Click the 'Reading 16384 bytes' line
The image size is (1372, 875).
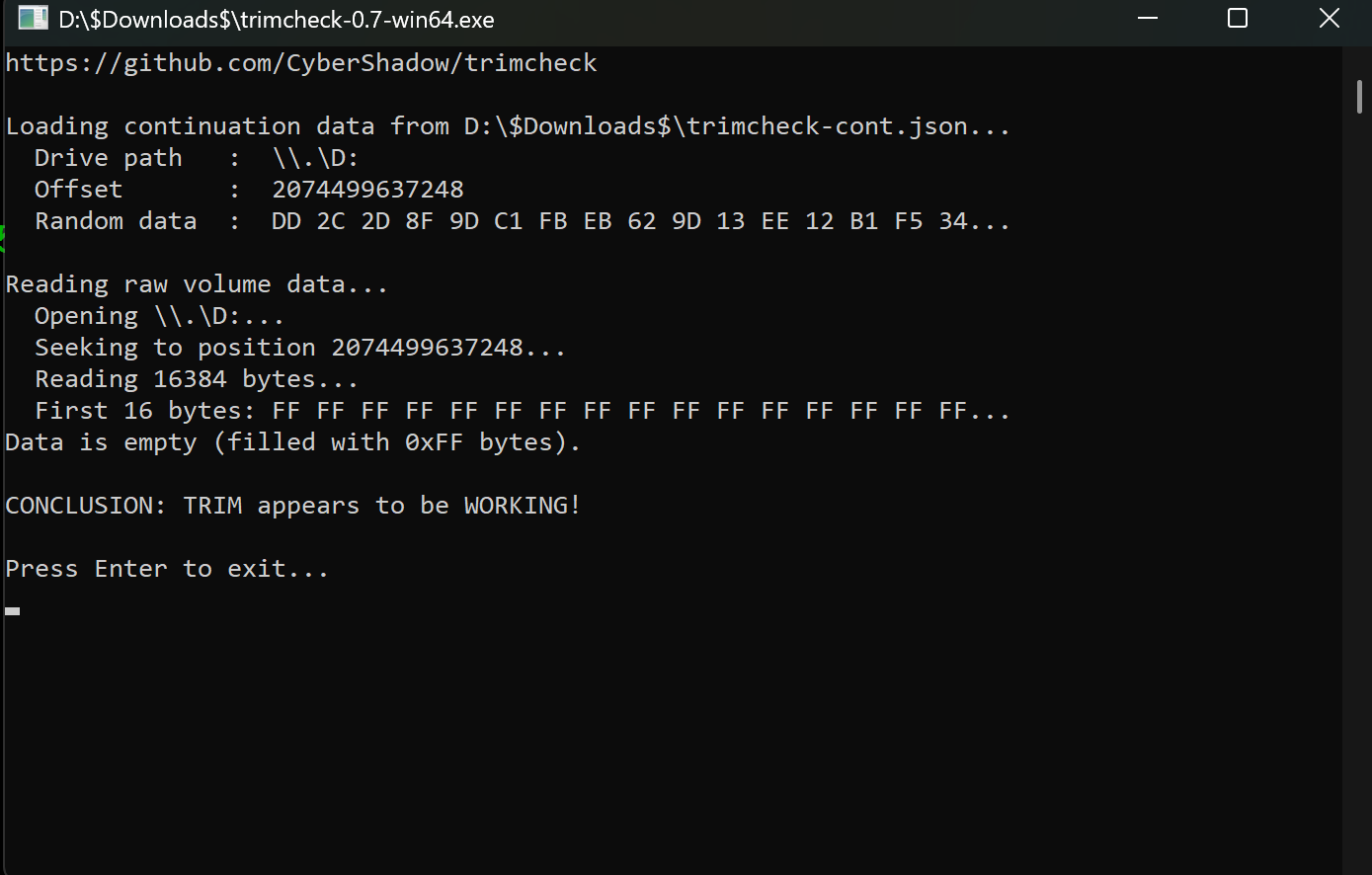197,379
